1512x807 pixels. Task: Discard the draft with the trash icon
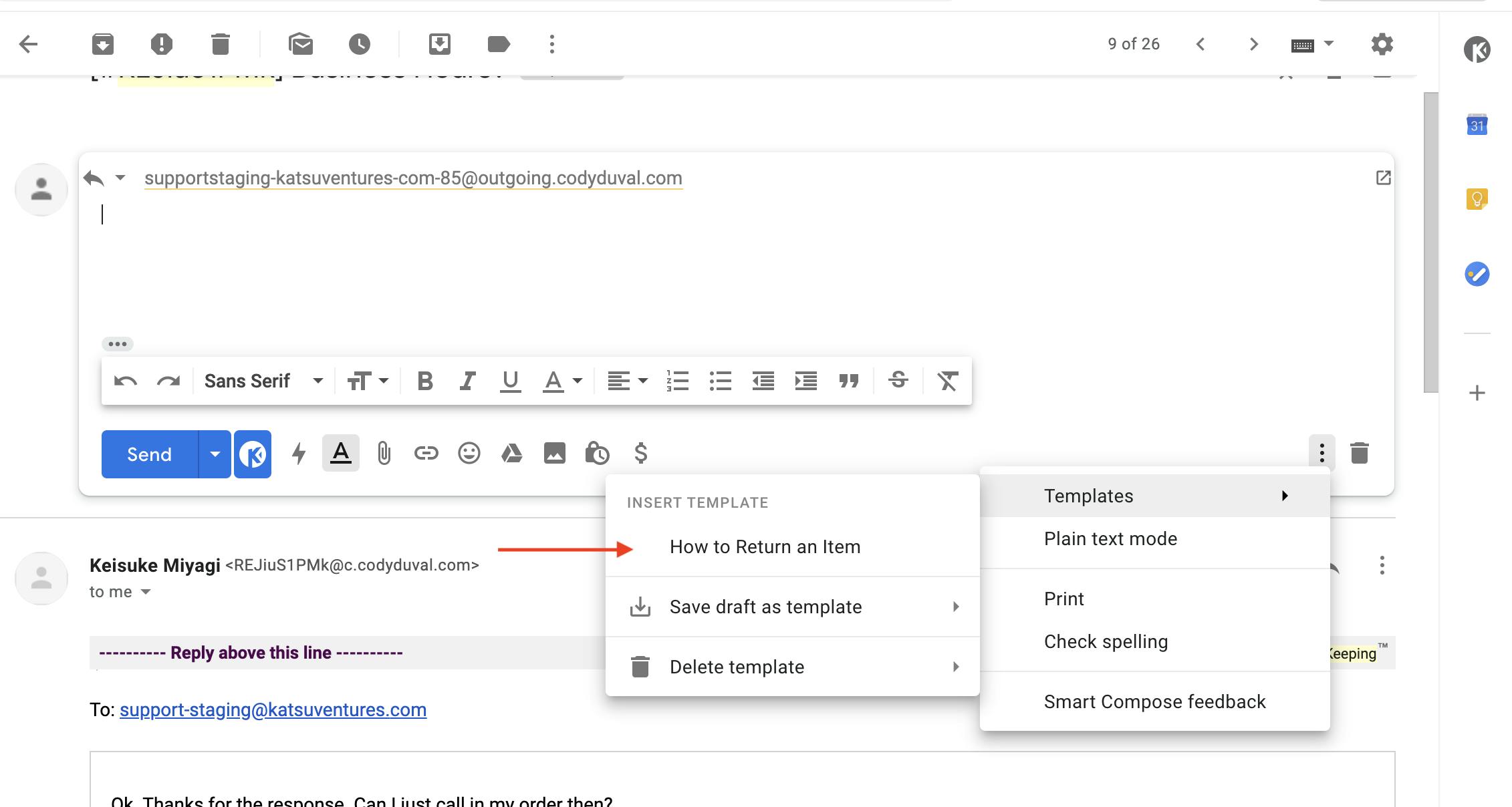1359,454
